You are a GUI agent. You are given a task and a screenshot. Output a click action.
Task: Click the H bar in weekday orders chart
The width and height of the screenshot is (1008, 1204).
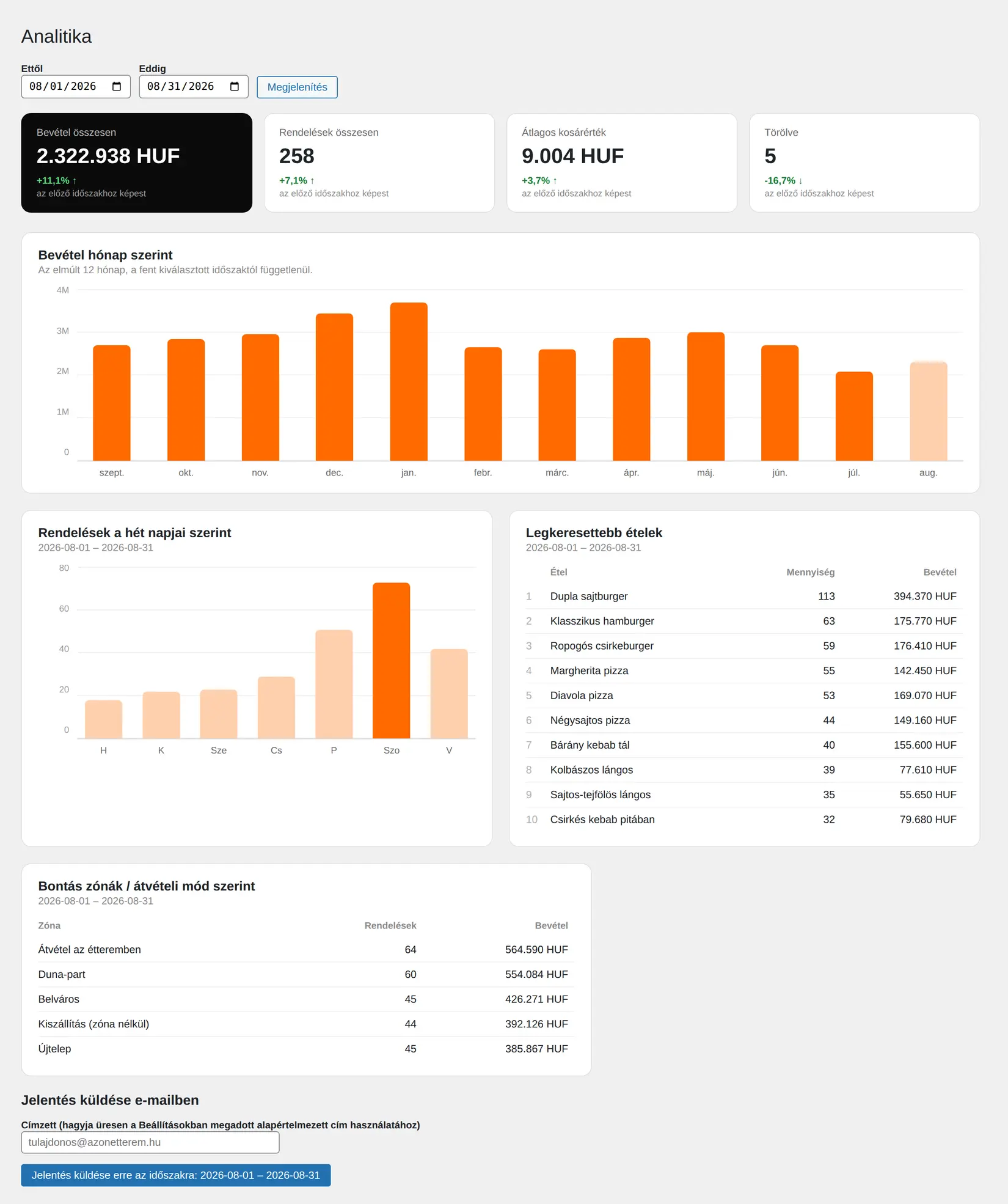tap(103, 719)
